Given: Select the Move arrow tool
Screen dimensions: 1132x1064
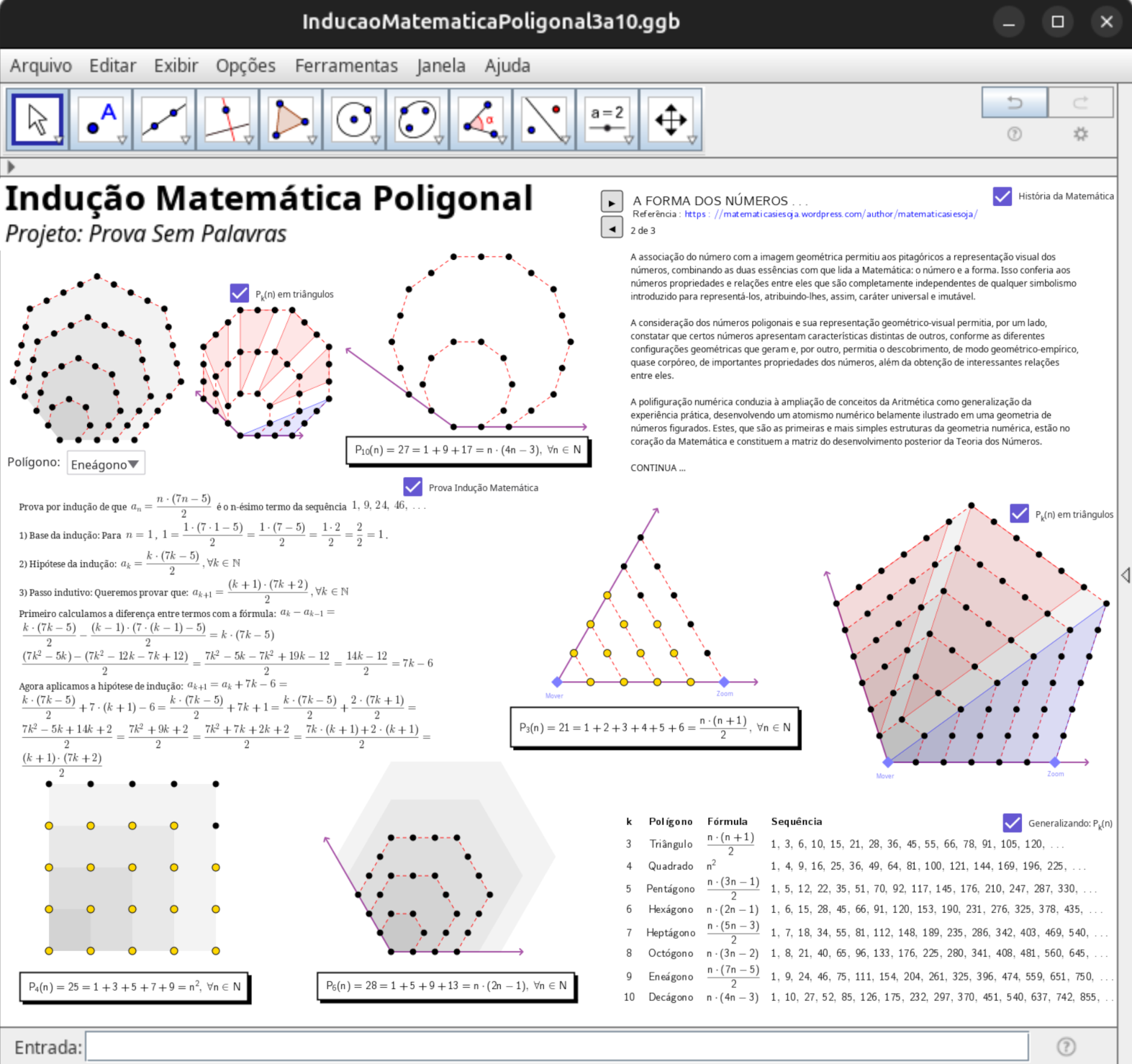Looking at the screenshot, I should (x=37, y=120).
